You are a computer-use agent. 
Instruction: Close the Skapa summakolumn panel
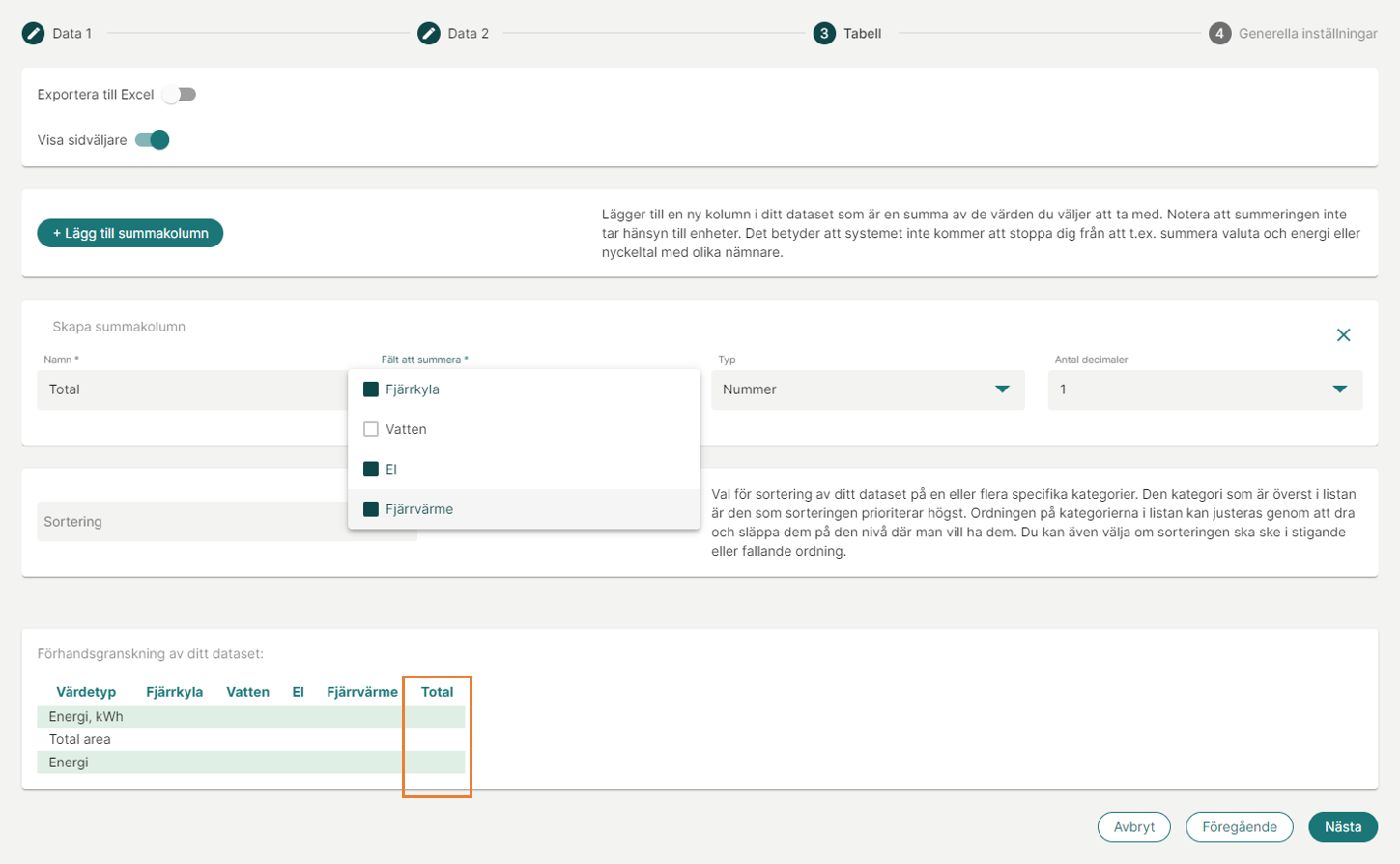click(1343, 335)
